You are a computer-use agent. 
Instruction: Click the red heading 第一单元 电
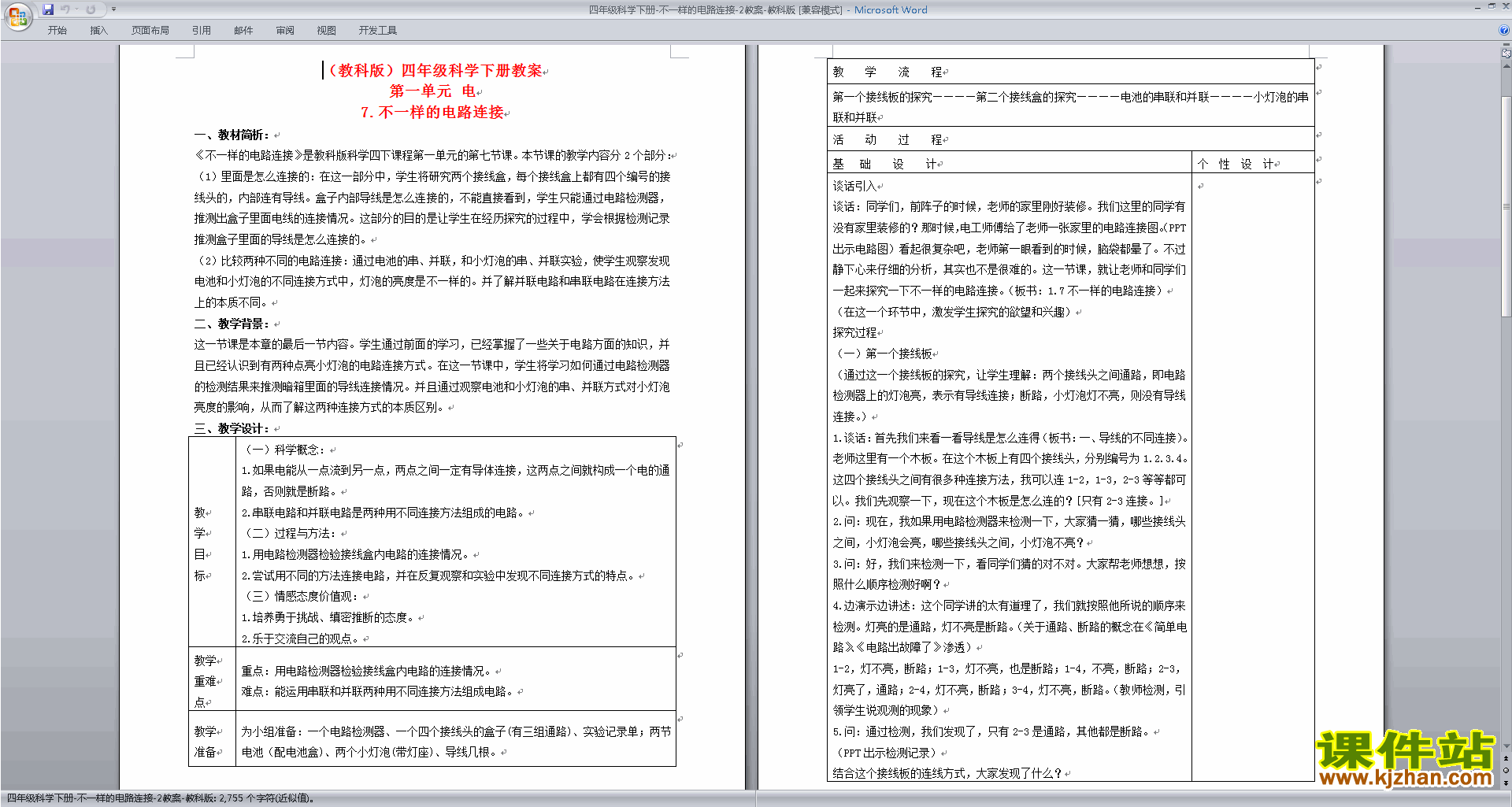pyautogui.click(x=432, y=91)
